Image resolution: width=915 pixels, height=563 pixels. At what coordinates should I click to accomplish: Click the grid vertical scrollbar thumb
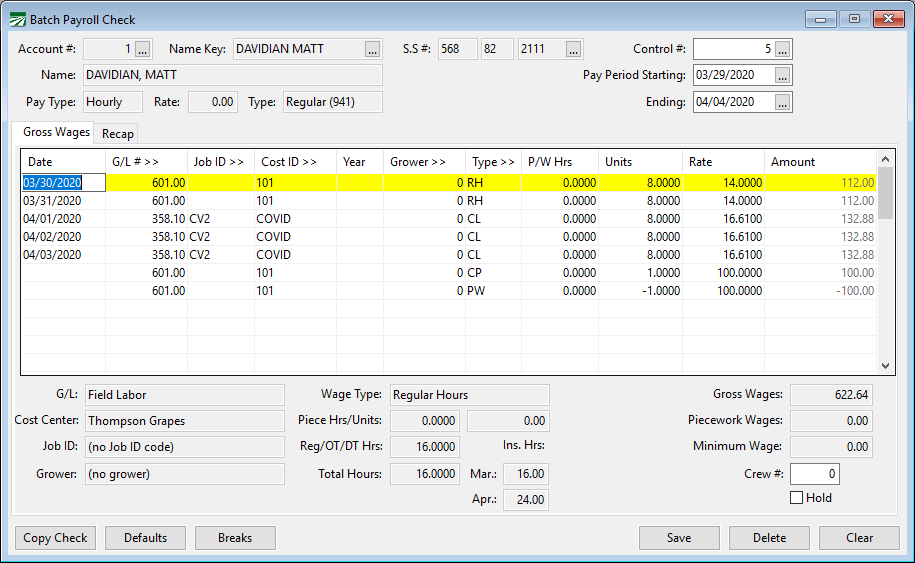(885, 193)
